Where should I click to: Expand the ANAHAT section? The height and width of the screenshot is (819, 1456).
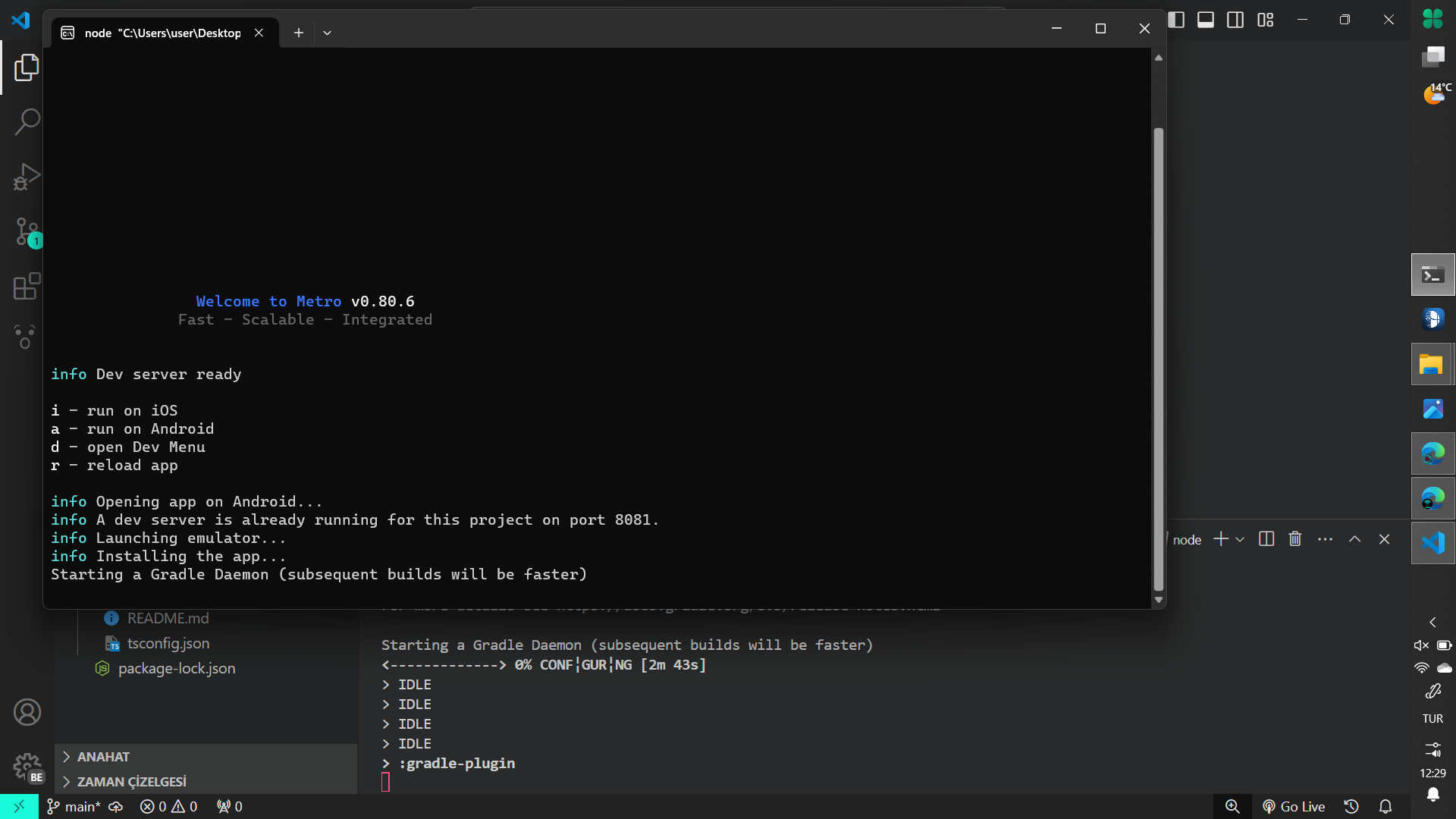(x=103, y=757)
